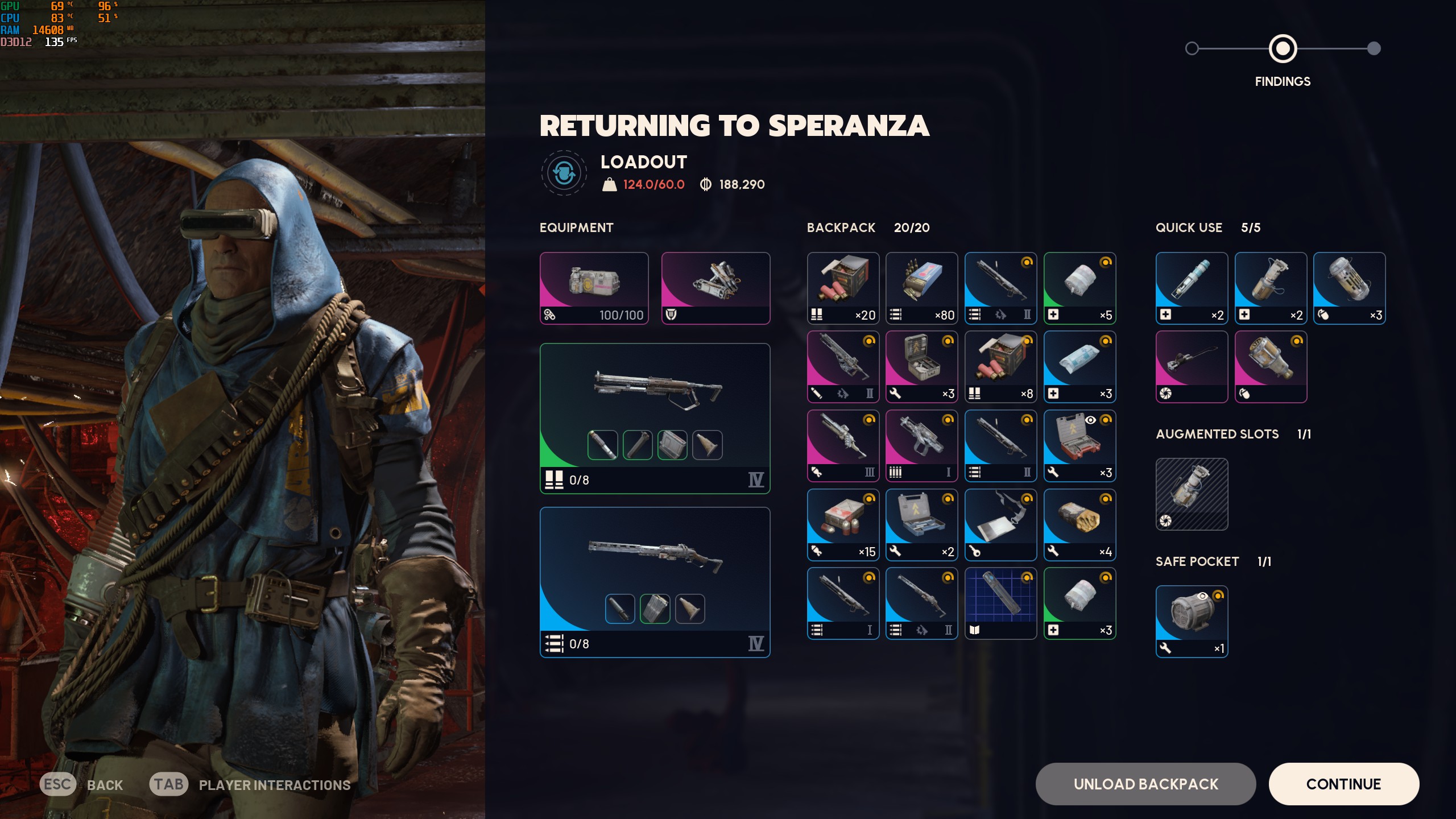
Task: Select the shotgun shells stack x20
Action: (843, 288)
